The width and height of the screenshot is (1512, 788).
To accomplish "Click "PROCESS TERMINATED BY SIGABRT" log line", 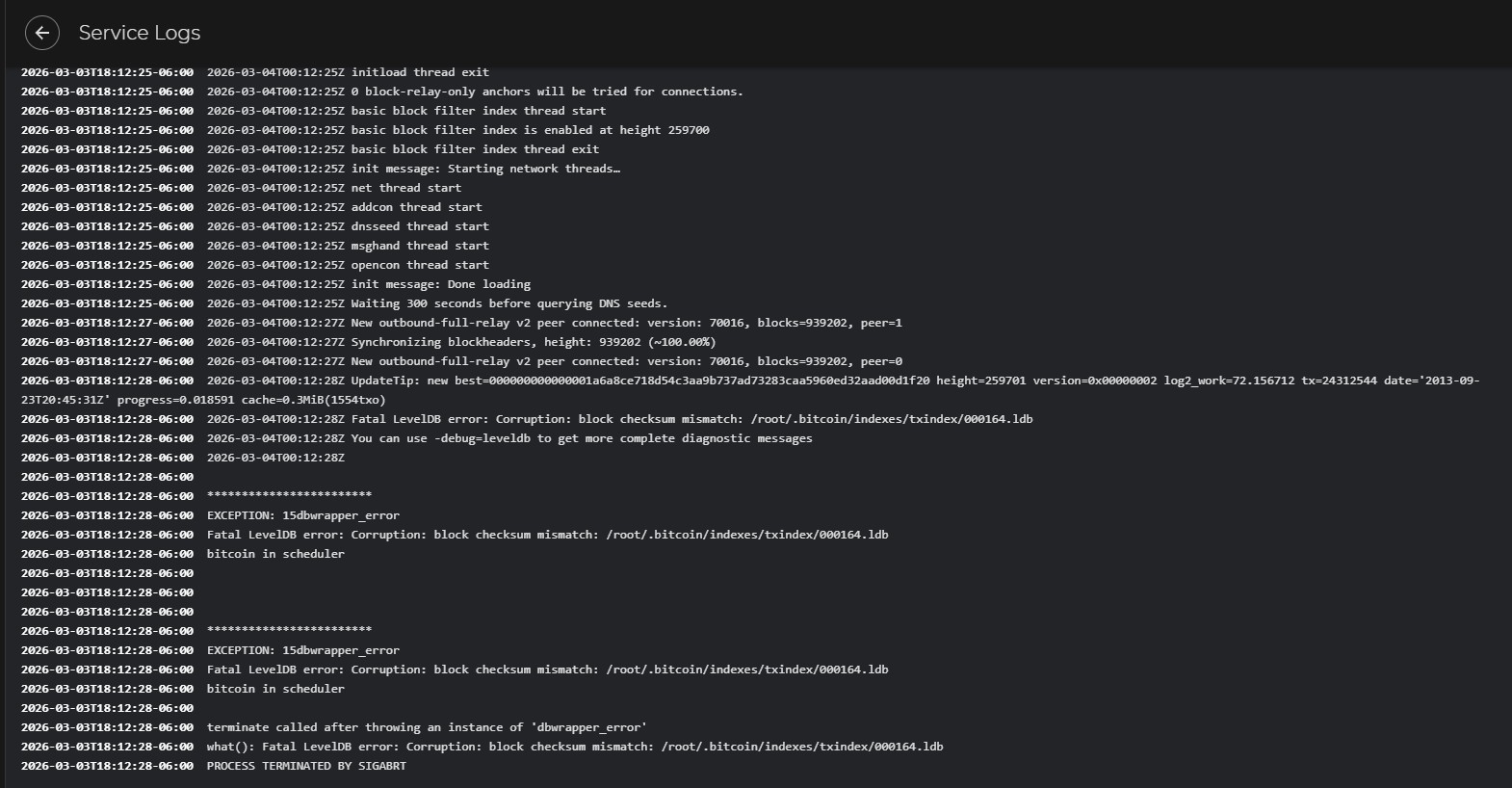I will click(306, 766).
